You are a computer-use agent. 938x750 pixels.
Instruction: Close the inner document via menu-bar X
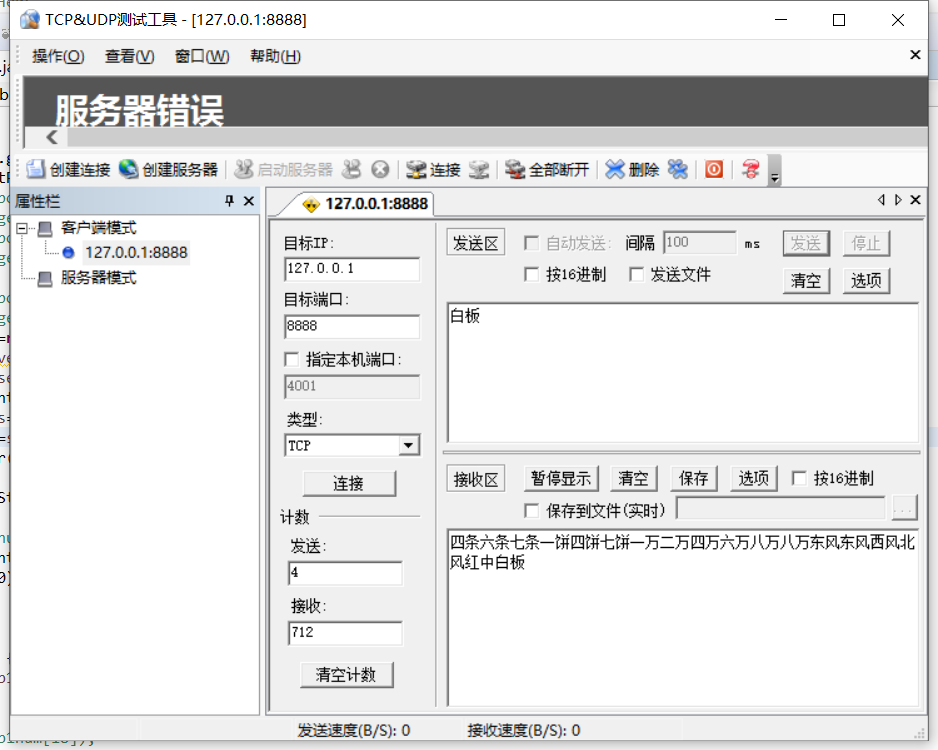click(915, 55)
